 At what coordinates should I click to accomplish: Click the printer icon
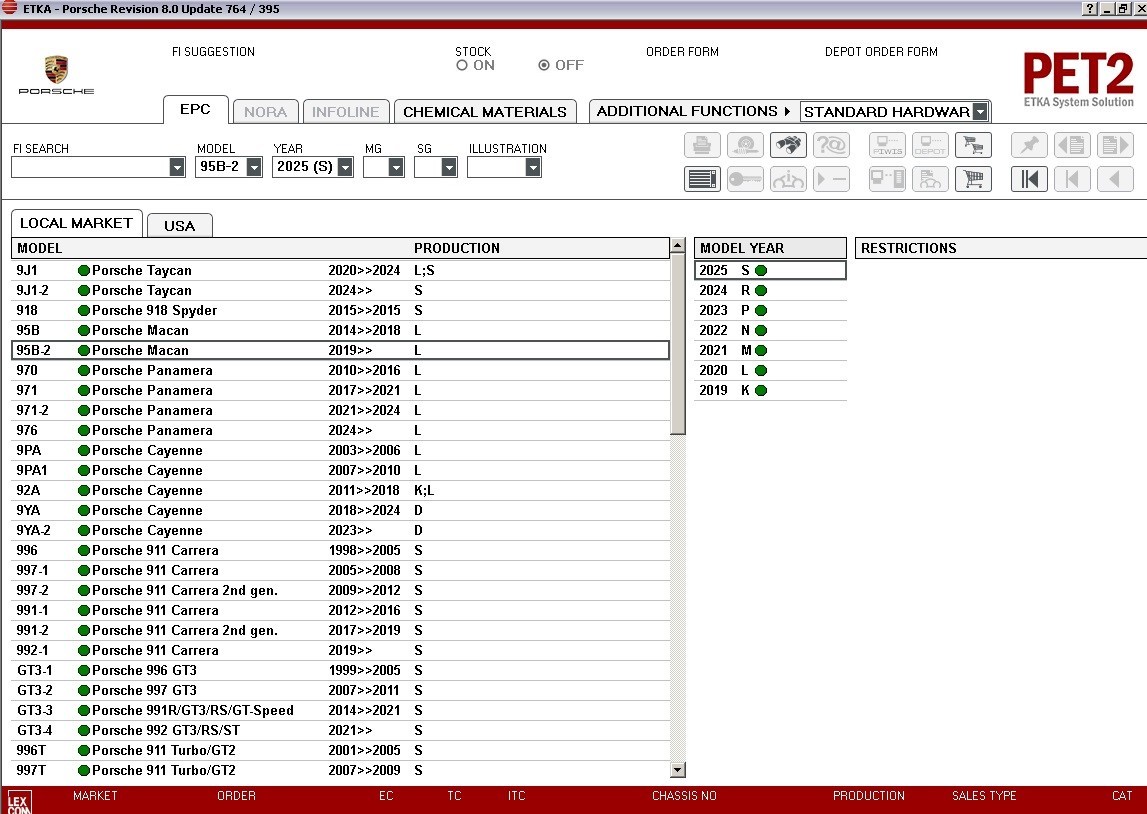(x=702, y=145)
